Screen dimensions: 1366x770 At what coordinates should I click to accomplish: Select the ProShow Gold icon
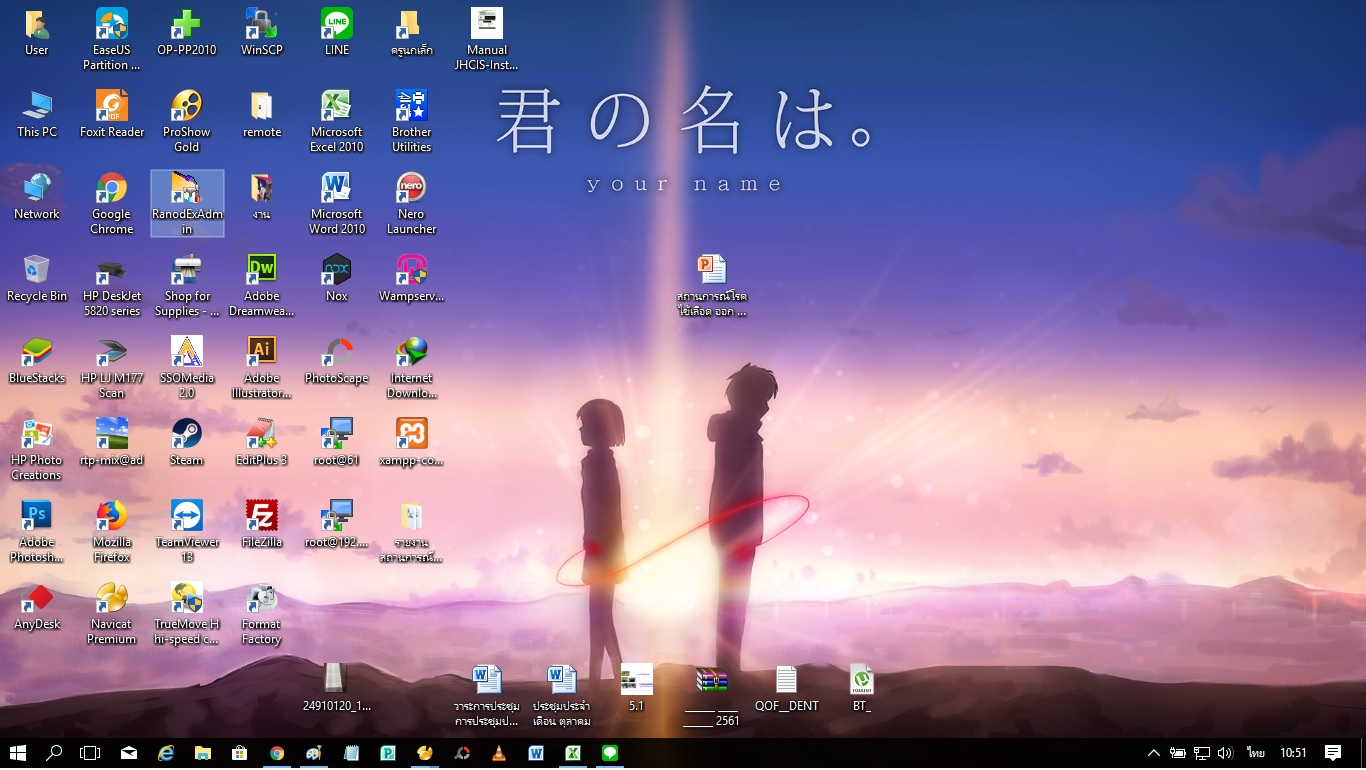coord(187,121)
